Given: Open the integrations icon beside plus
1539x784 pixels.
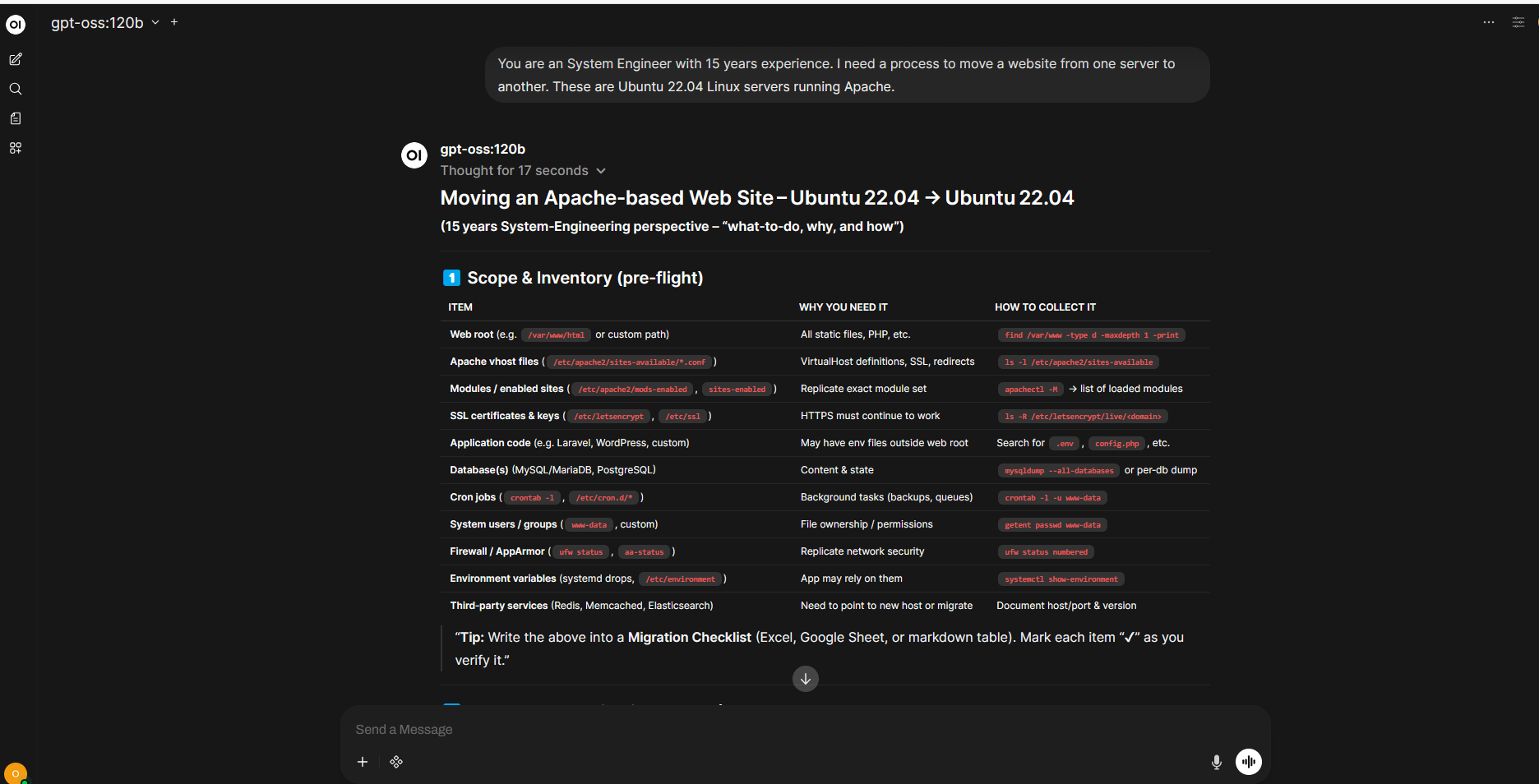Looking at the screenshot, I should (x=396, y=762).
